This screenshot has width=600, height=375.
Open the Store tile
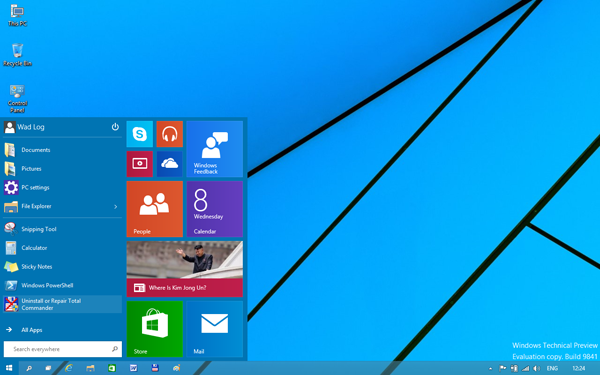(155, 329)
